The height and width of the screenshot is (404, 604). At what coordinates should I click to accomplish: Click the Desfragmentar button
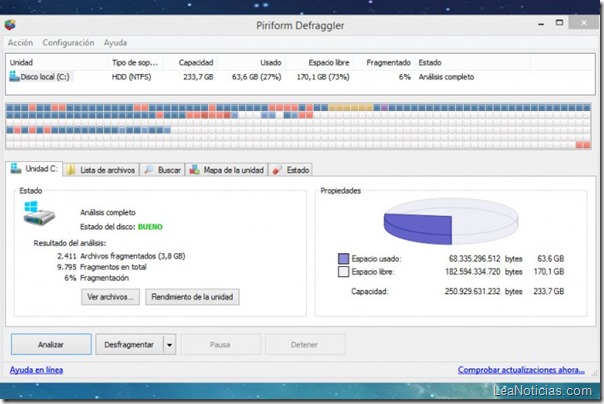click(129, 344)
